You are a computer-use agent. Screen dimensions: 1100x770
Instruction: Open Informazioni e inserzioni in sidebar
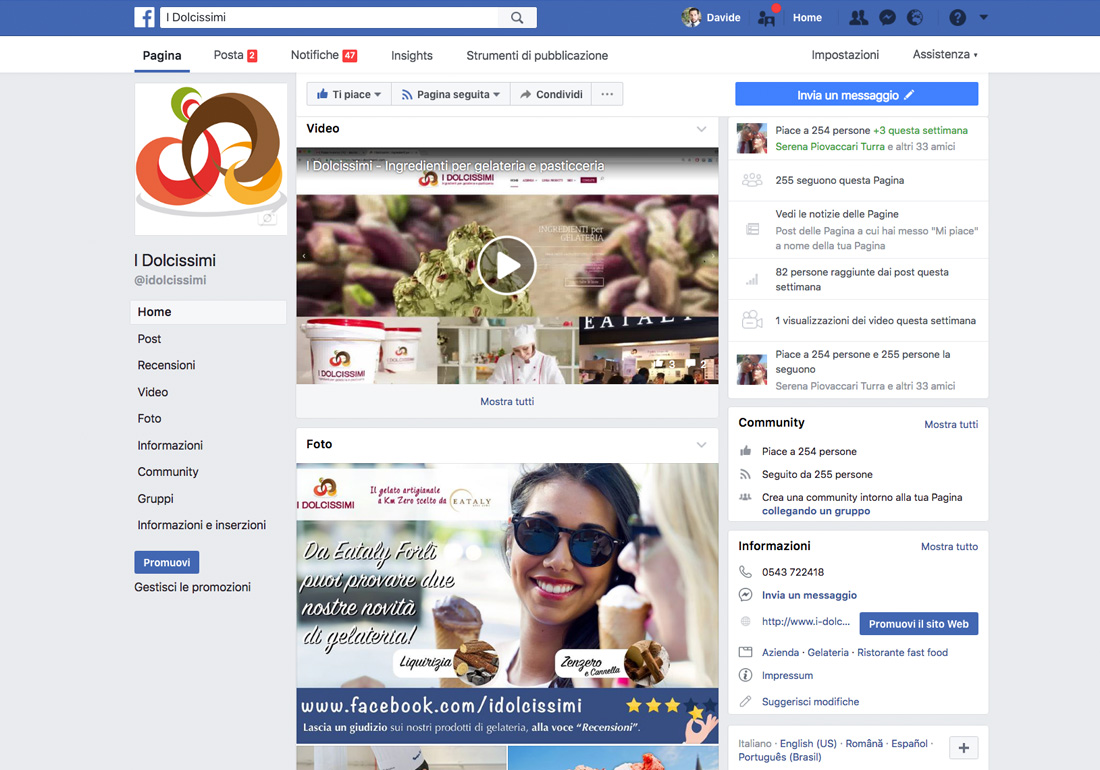(201, 525)
